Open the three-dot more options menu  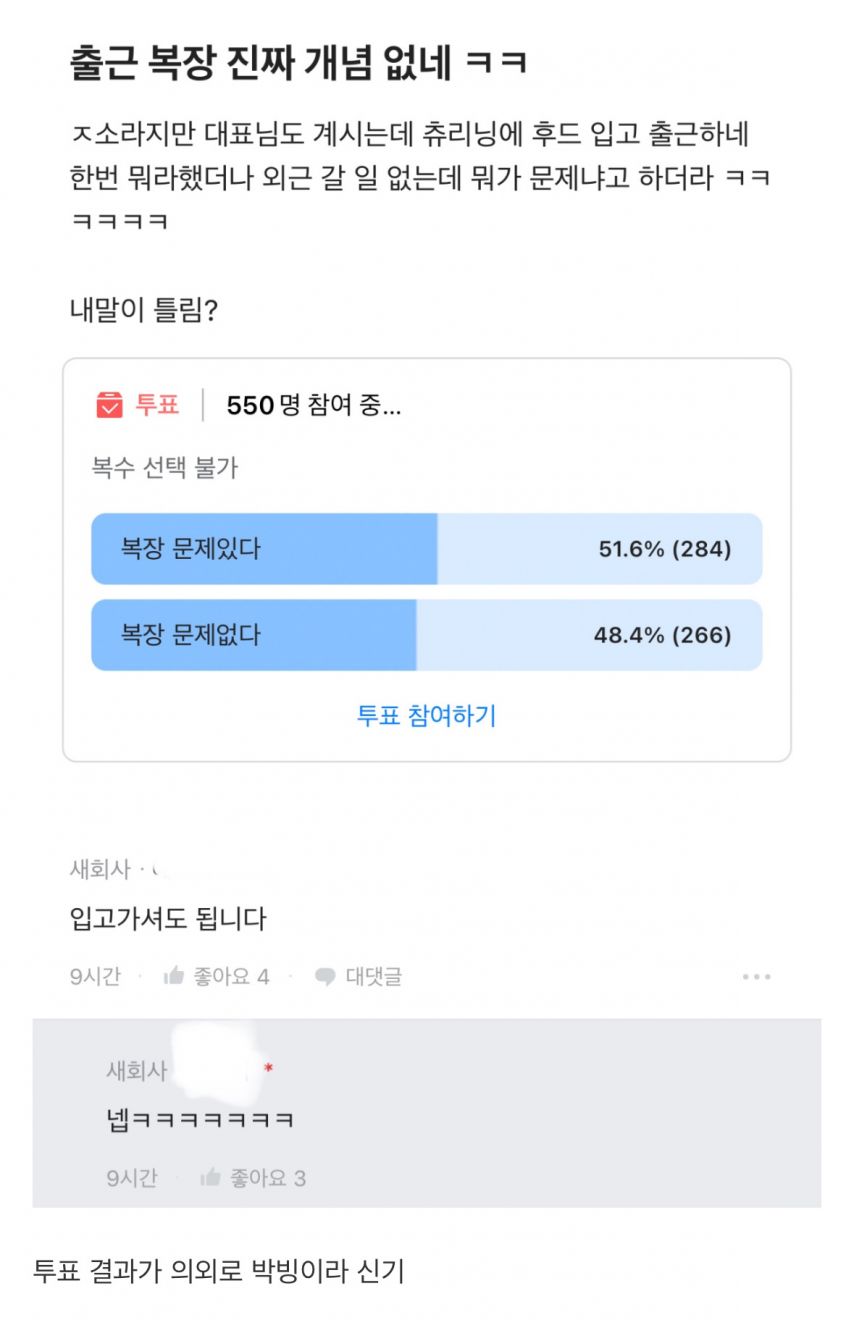[x=756, y=977]
